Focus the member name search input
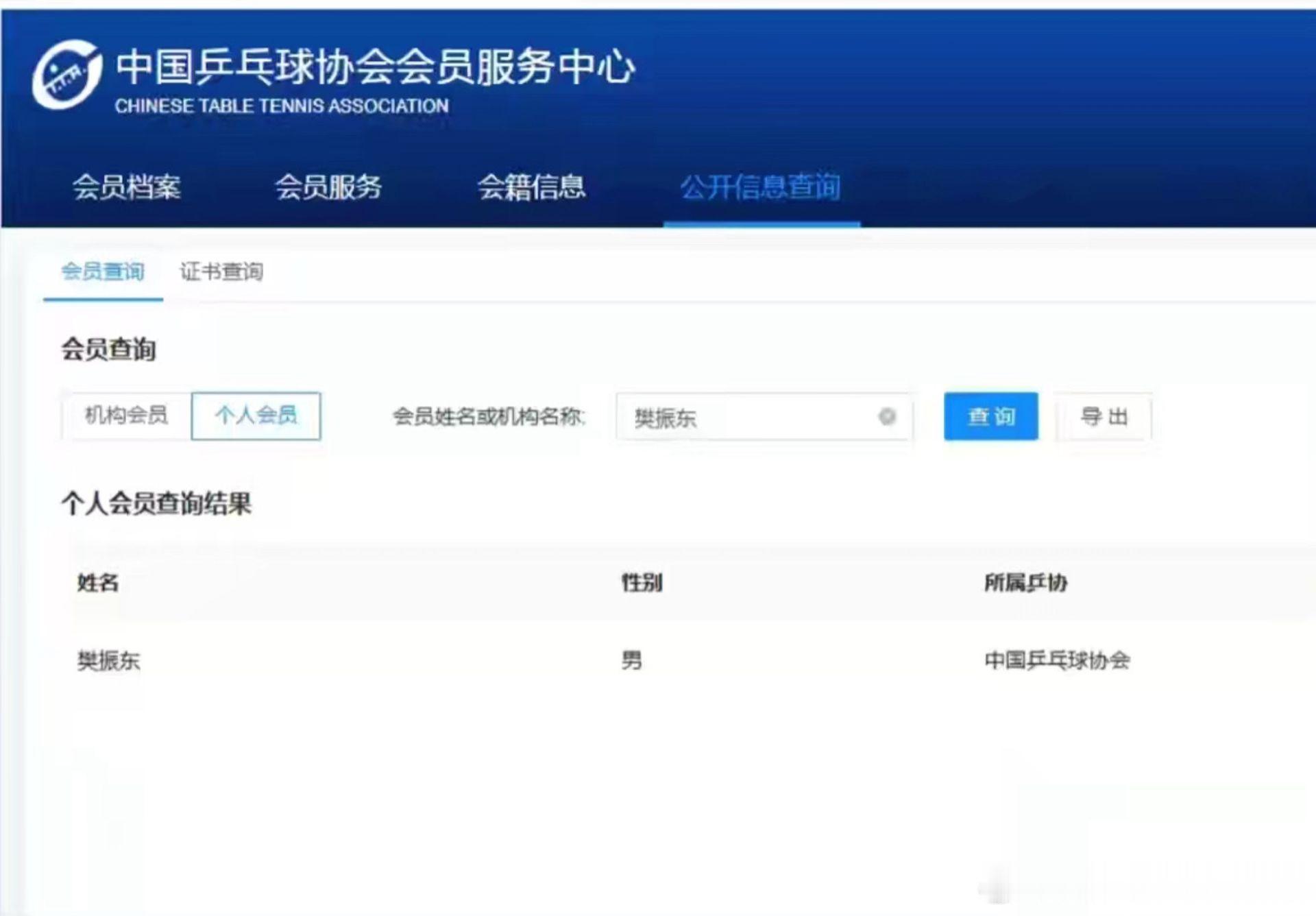The width and height of the screenshot is (1316, 916). pos(764,416)
